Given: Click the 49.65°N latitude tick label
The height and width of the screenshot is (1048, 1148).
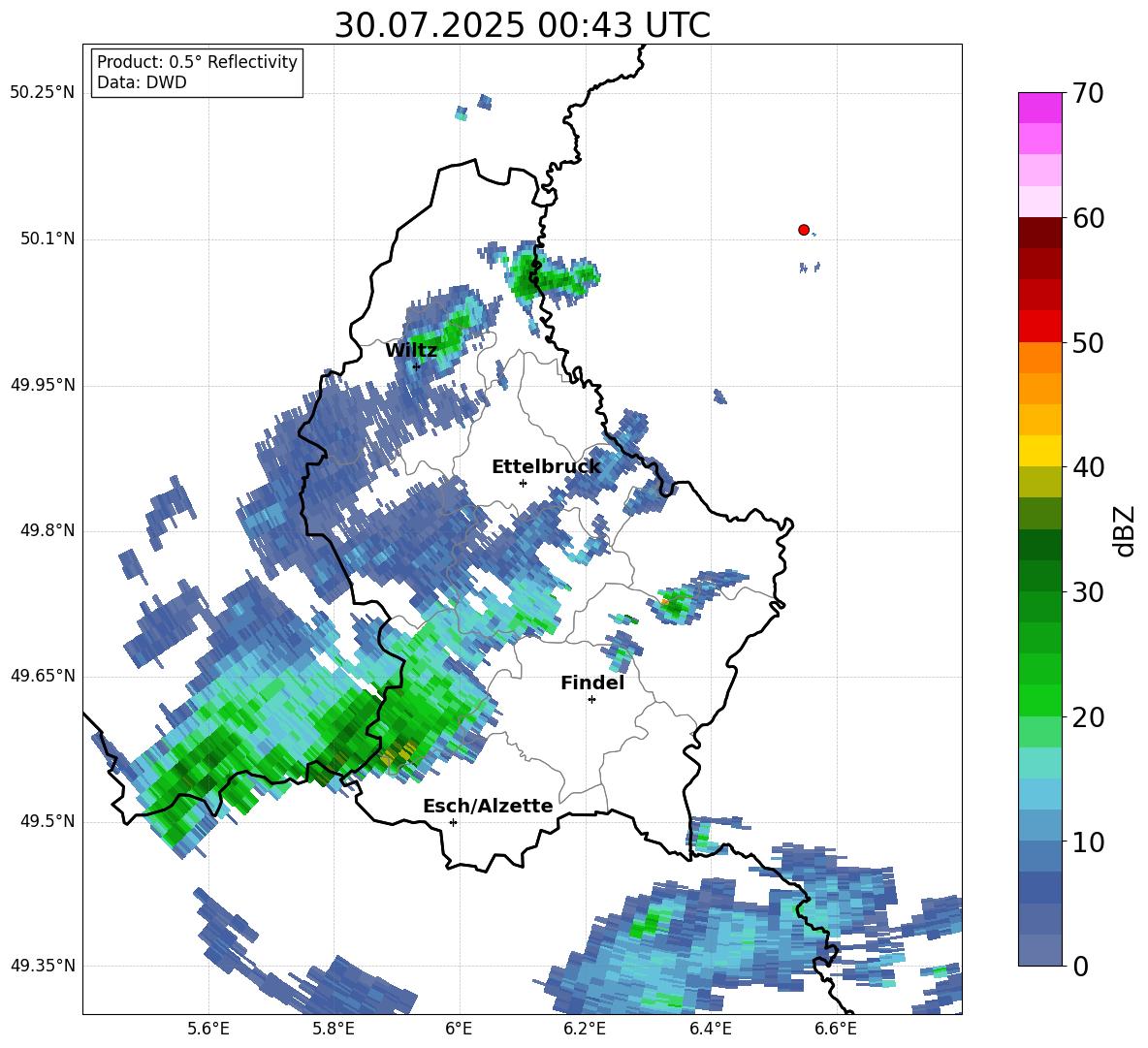Looking at the screenshot, I should [x=43, y=676].
